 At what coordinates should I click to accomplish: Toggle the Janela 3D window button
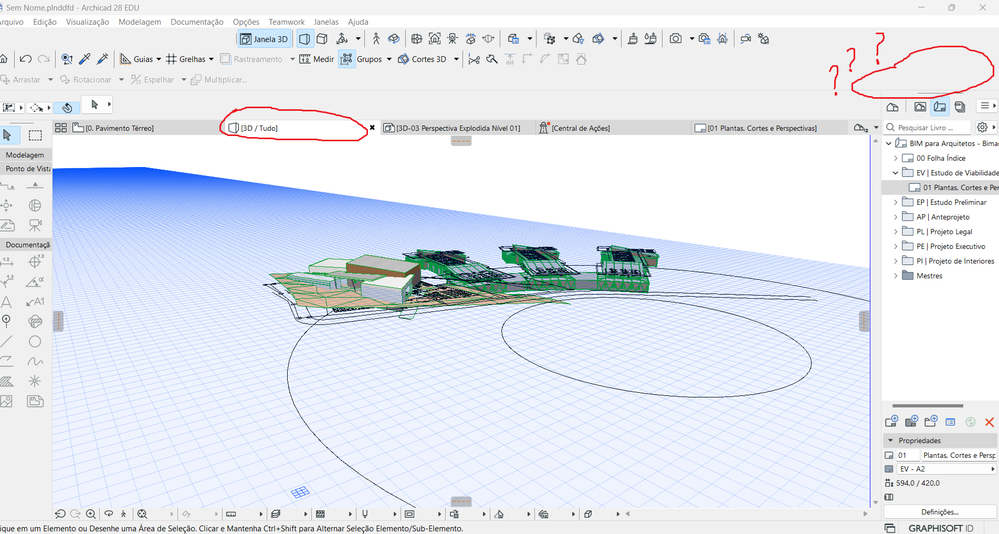(x=265, y=39)
